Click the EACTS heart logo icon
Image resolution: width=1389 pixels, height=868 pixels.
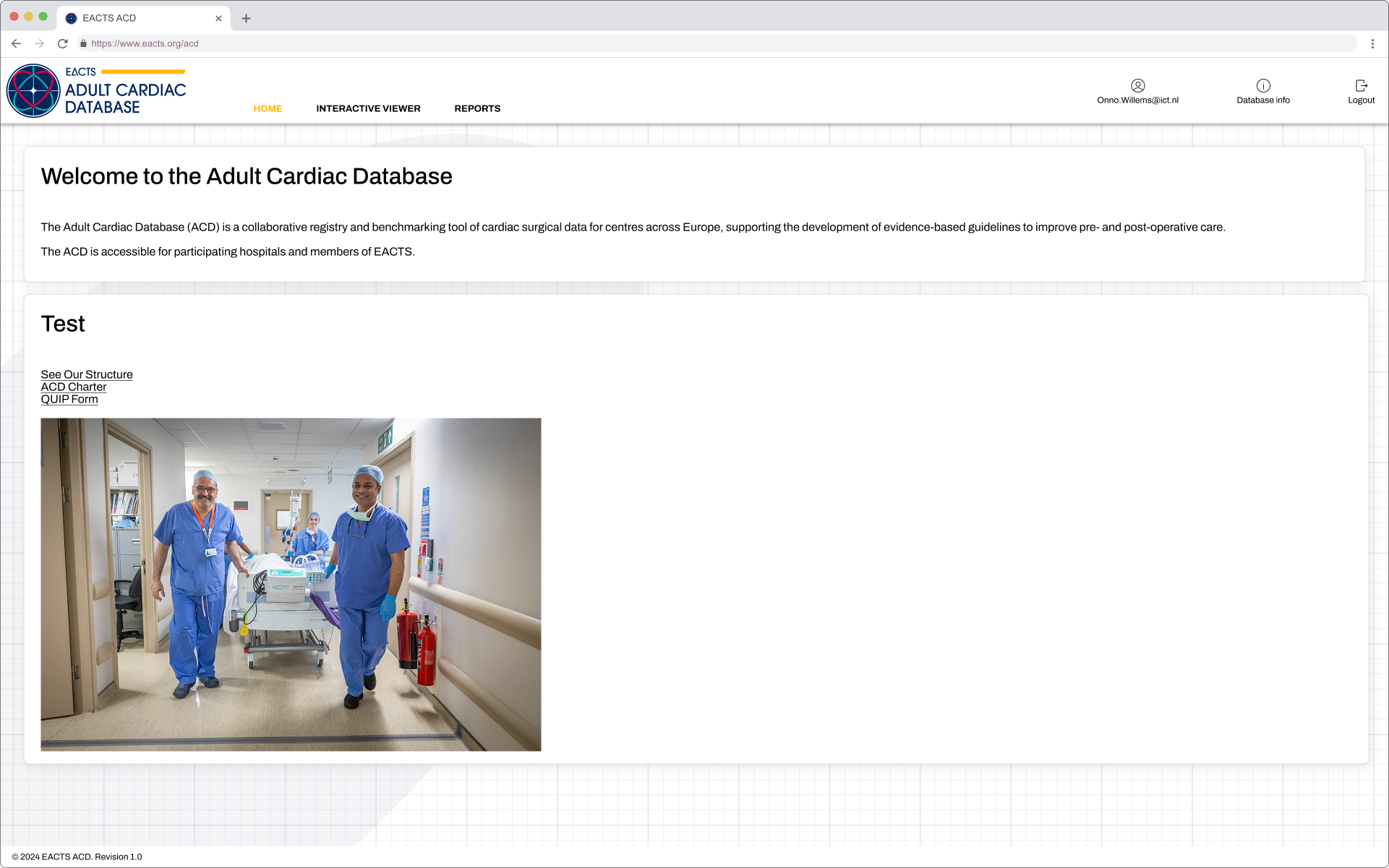[33, 91]
